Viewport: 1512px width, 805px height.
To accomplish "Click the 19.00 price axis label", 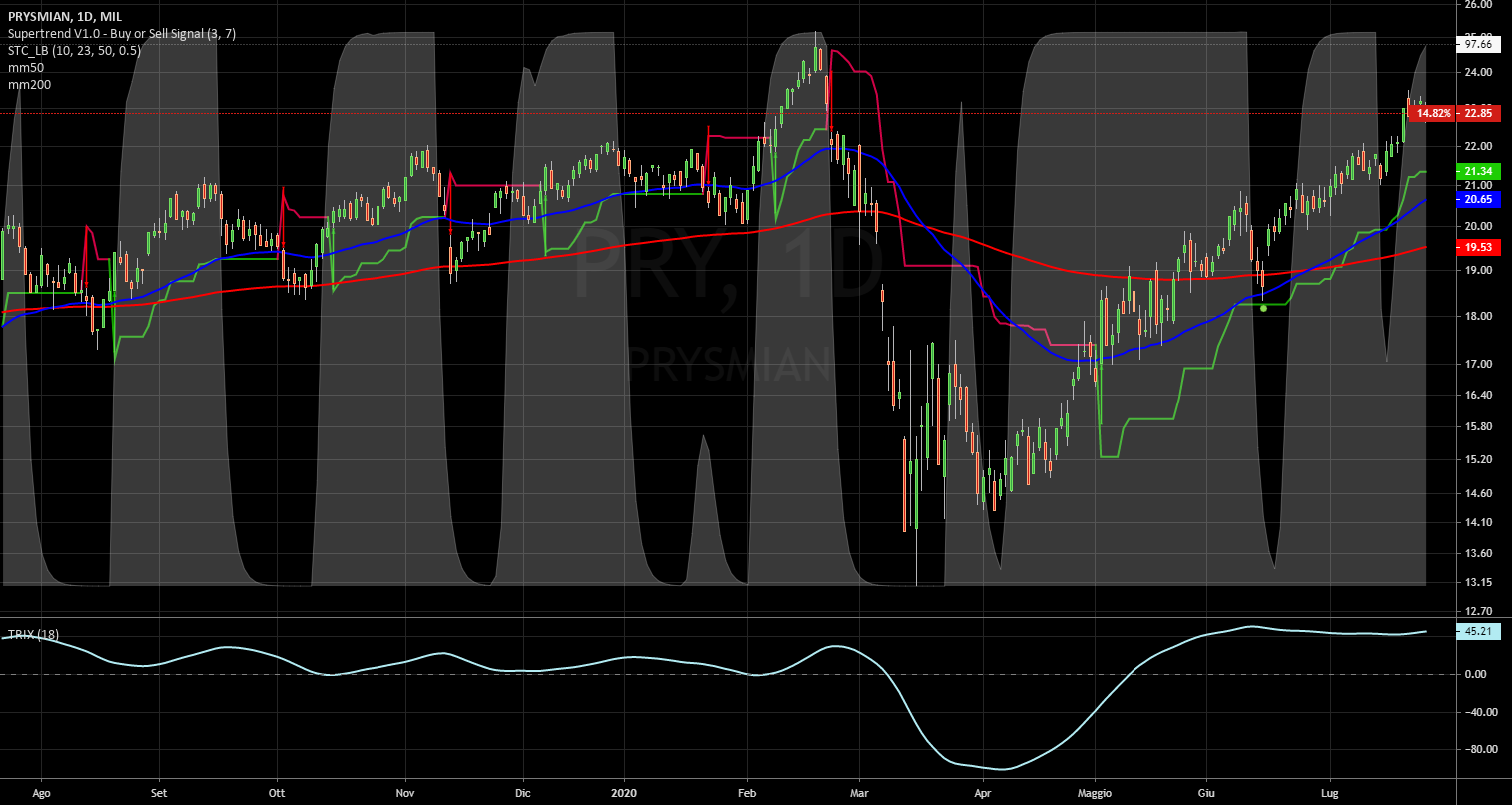I will point(1478,270).
